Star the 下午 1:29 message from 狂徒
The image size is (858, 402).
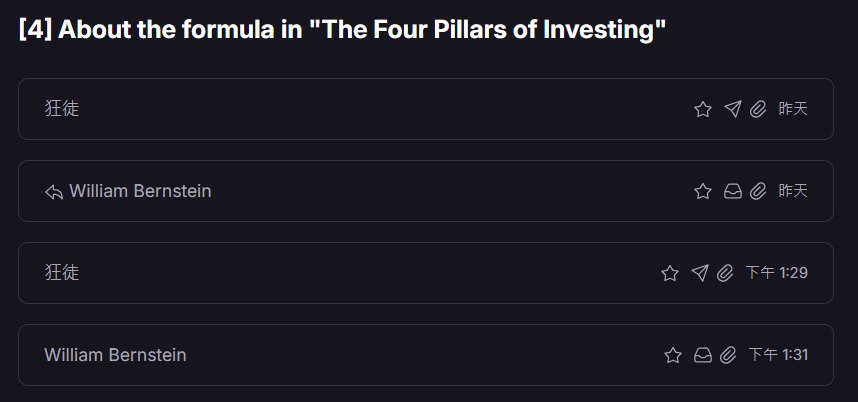[670, 273]
